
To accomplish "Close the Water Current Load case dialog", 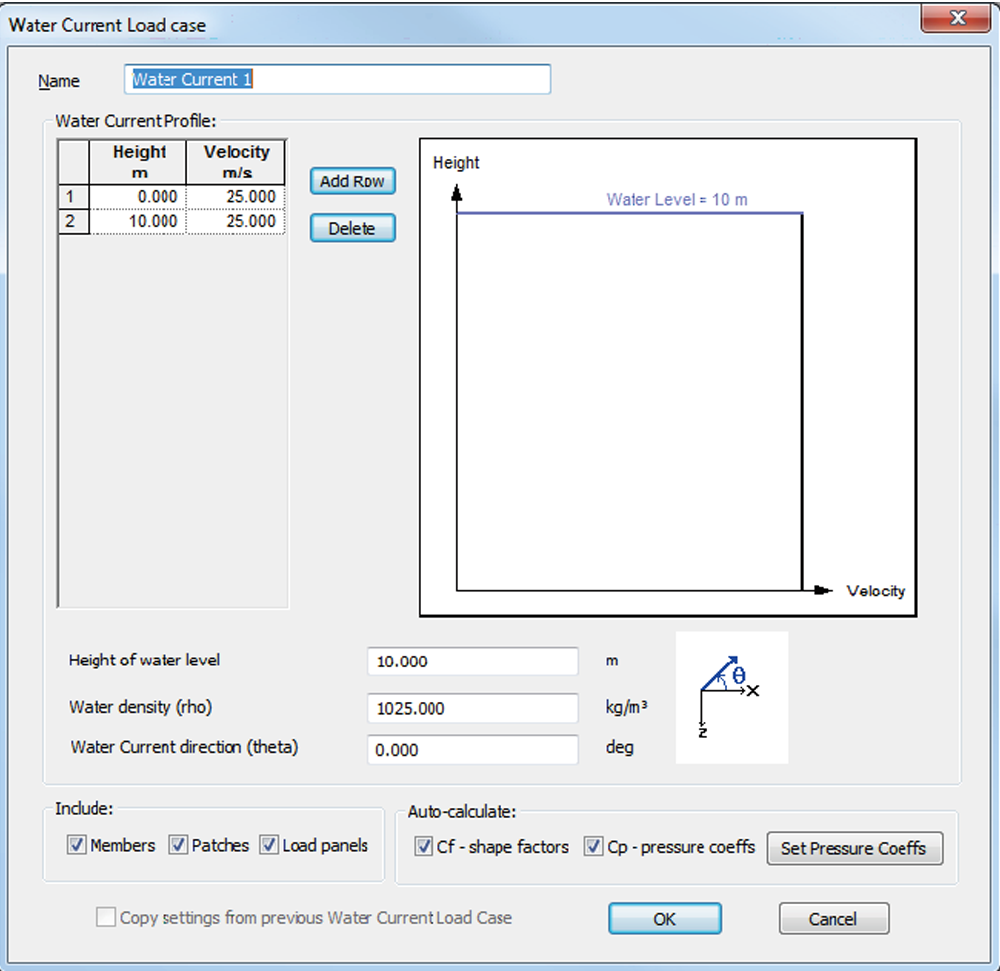I will [956, 18].
